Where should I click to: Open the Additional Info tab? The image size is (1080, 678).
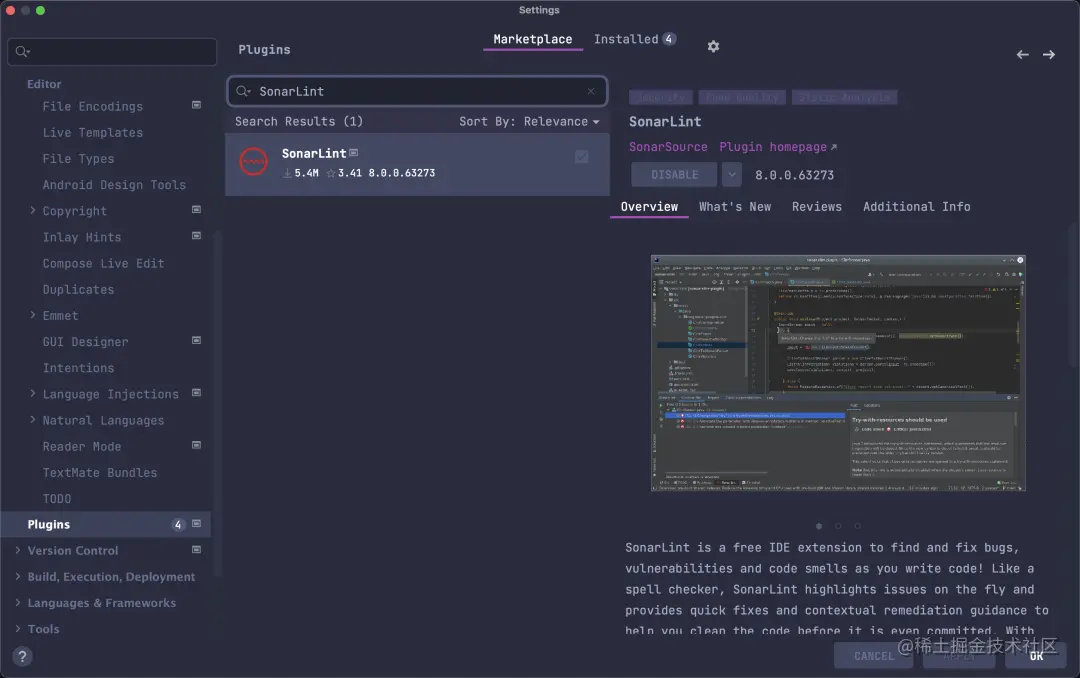tap(917, 207)
